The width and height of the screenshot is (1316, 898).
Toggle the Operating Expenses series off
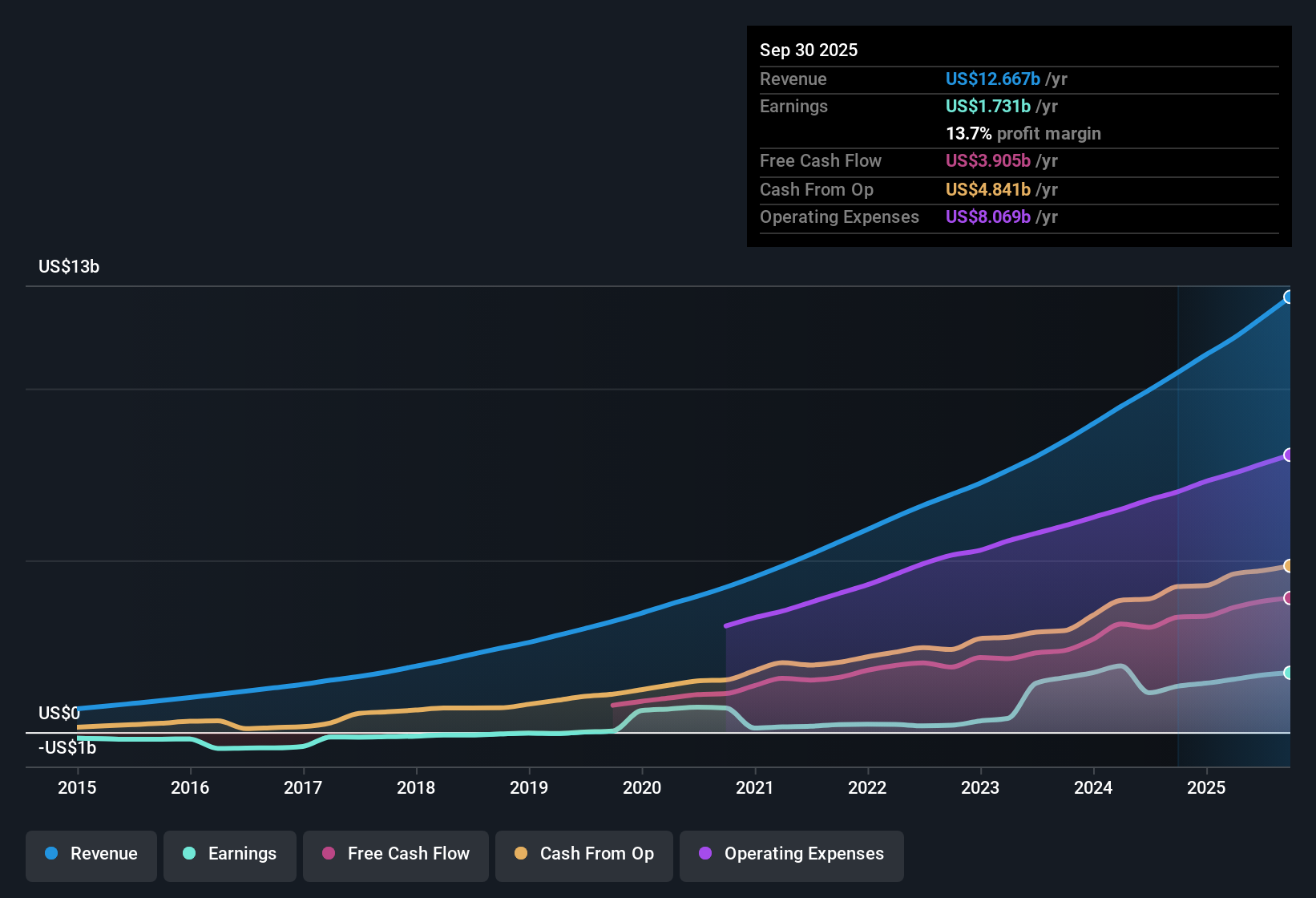[x=791, y=854]
